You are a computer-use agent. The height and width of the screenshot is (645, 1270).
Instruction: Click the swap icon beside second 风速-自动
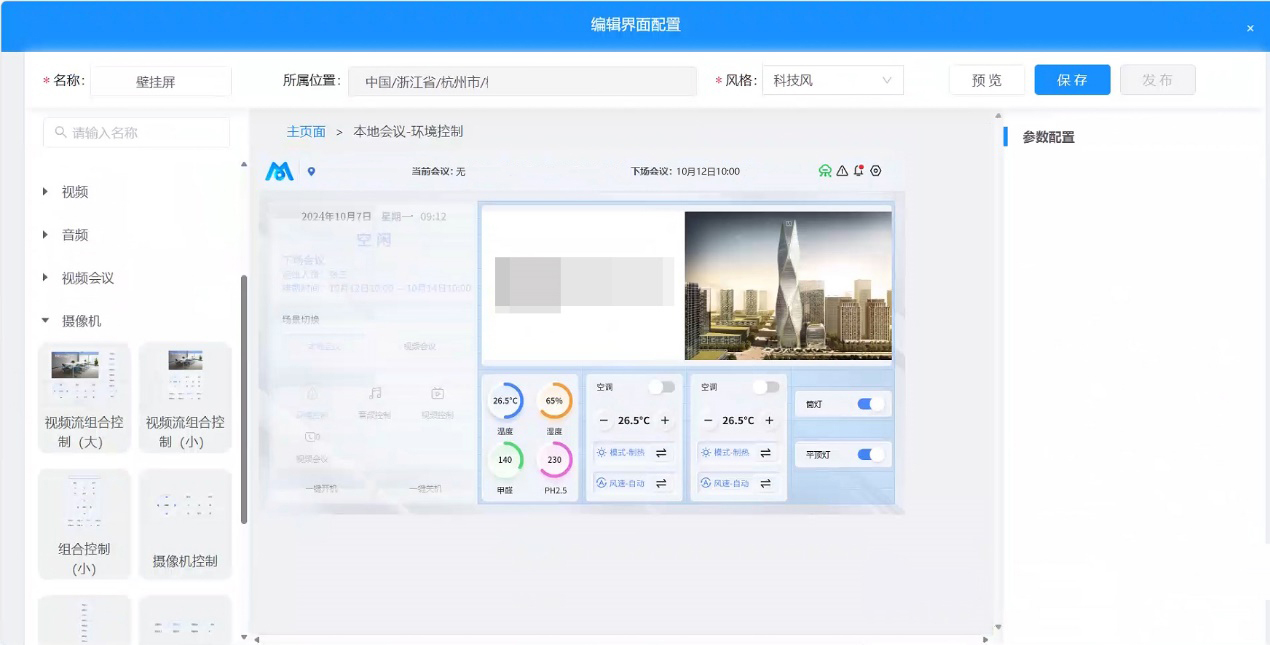click(765, 483)
